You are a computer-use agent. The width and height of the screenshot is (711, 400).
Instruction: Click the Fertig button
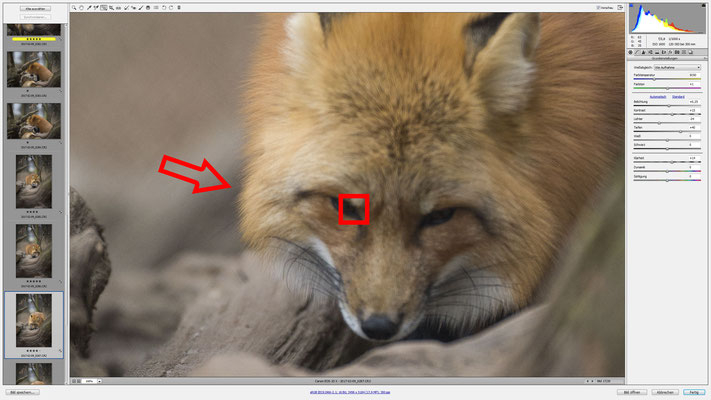[694, 392]
